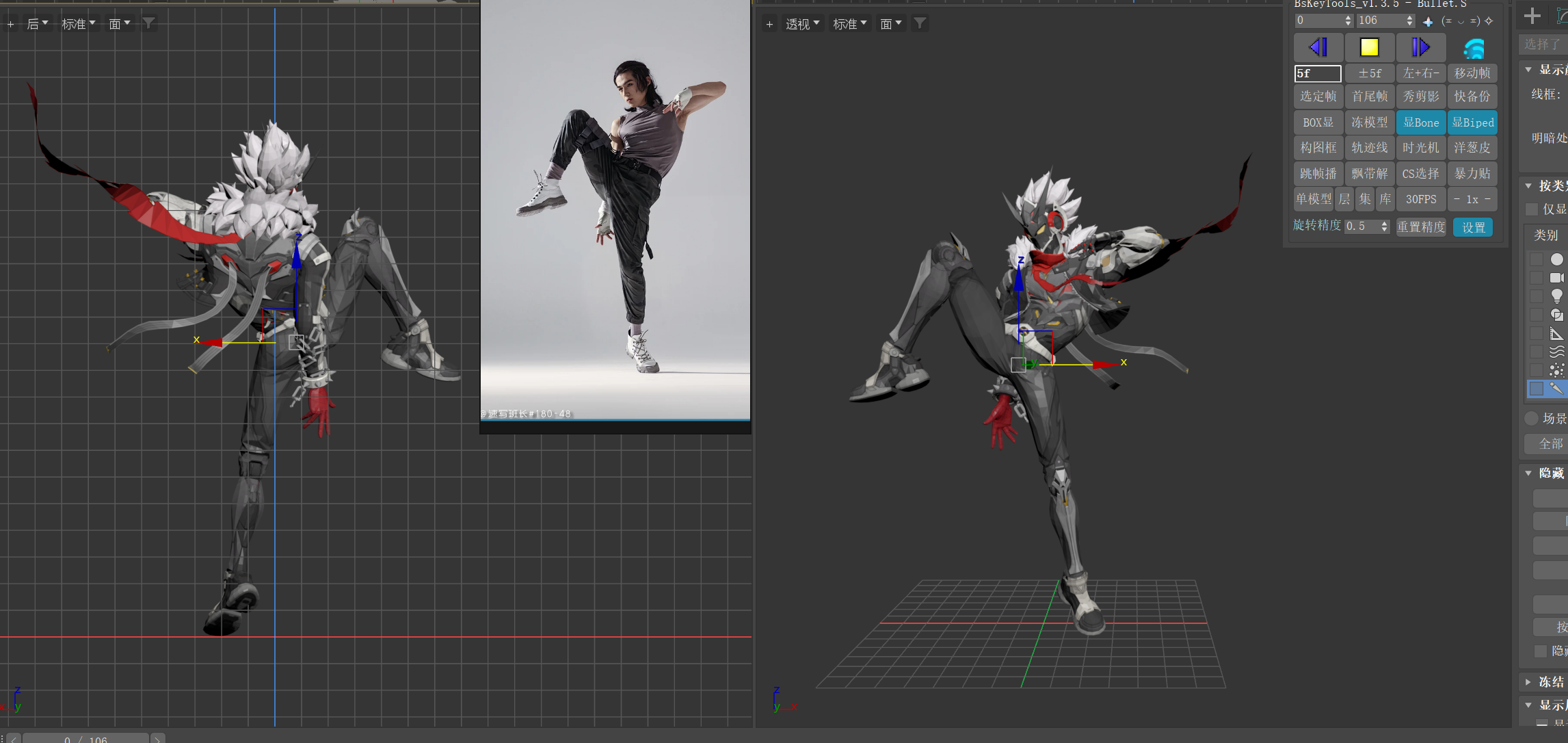Image resolution: width=1568 pixels, height=743 pixels.
Task: Toggle the highlighted bone category checkbox
Action: point(1536,389)
